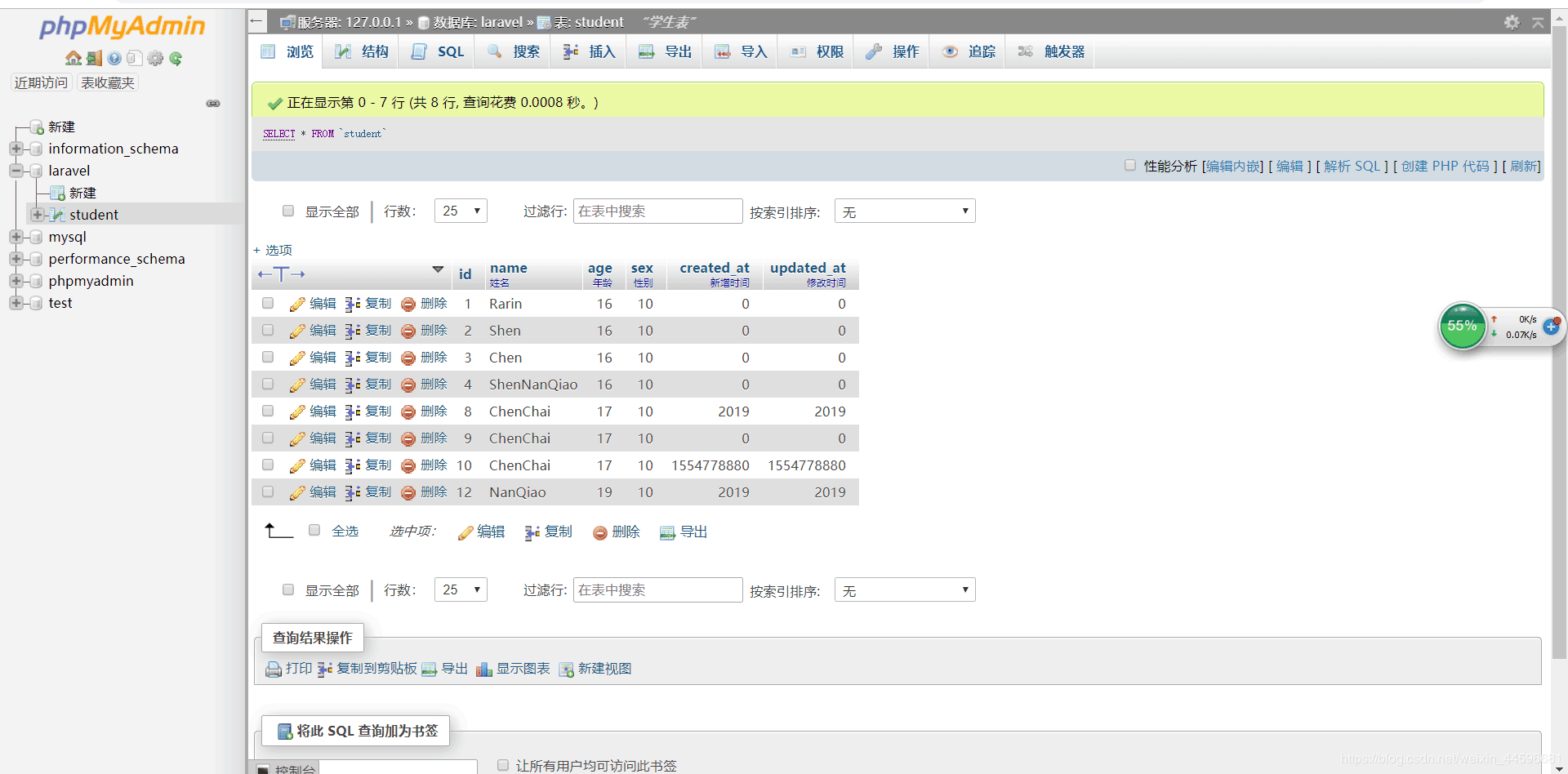The image size is (1568, 774).
Task: Edit the row for Rarin with pencil icon
Action: (296, 303)
